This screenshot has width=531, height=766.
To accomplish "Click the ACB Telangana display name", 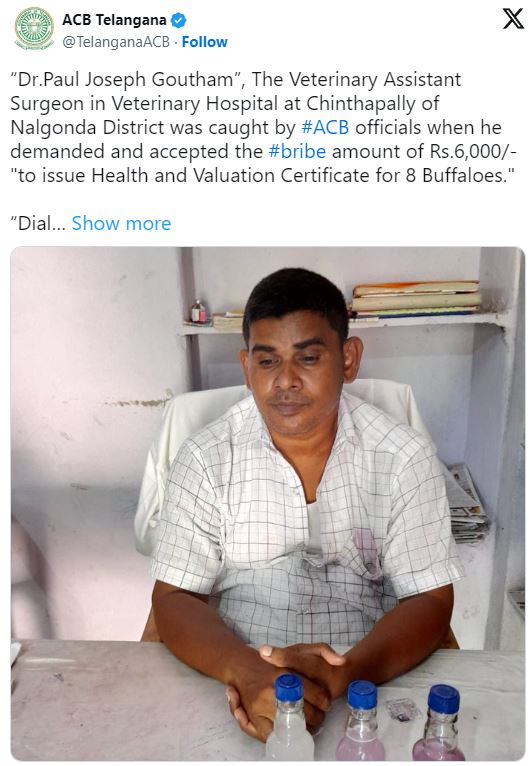I will pyautogui.click(x=114, y=20).
